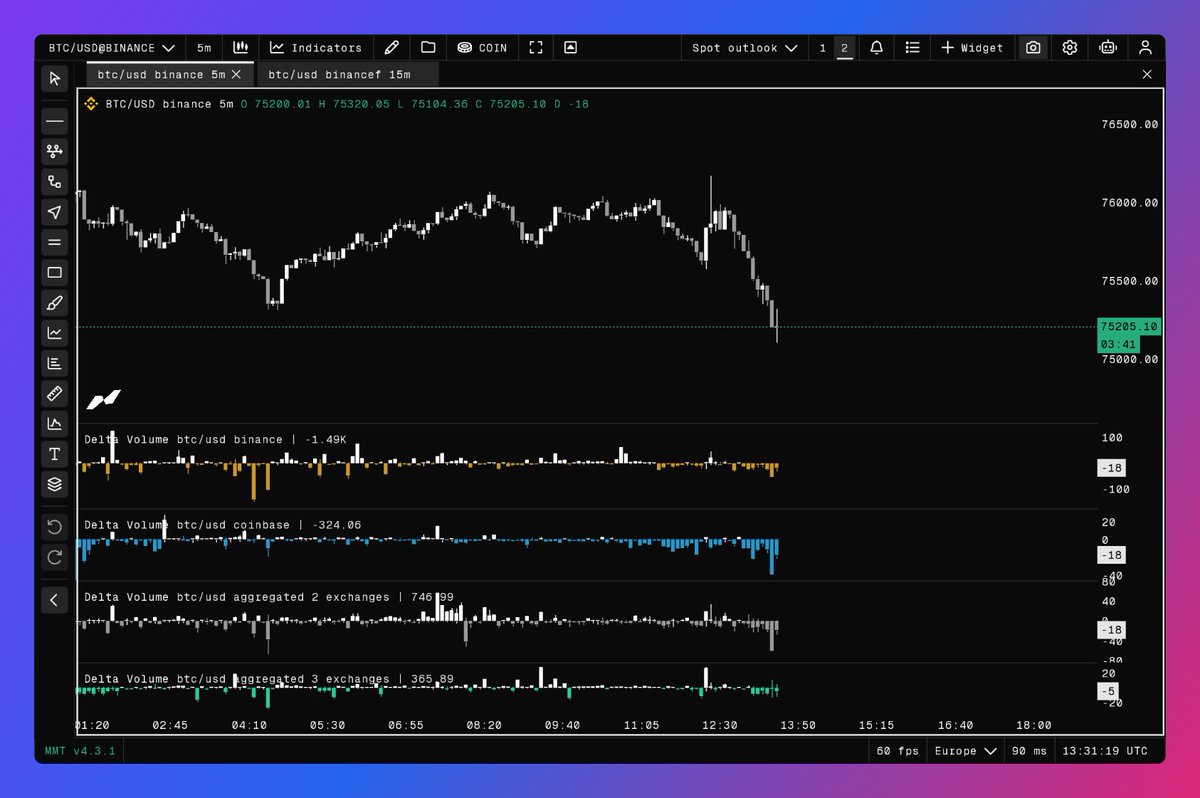Open the Indicators menu
This screenshot has width=1200, height=798.
[x=316, y=47]
